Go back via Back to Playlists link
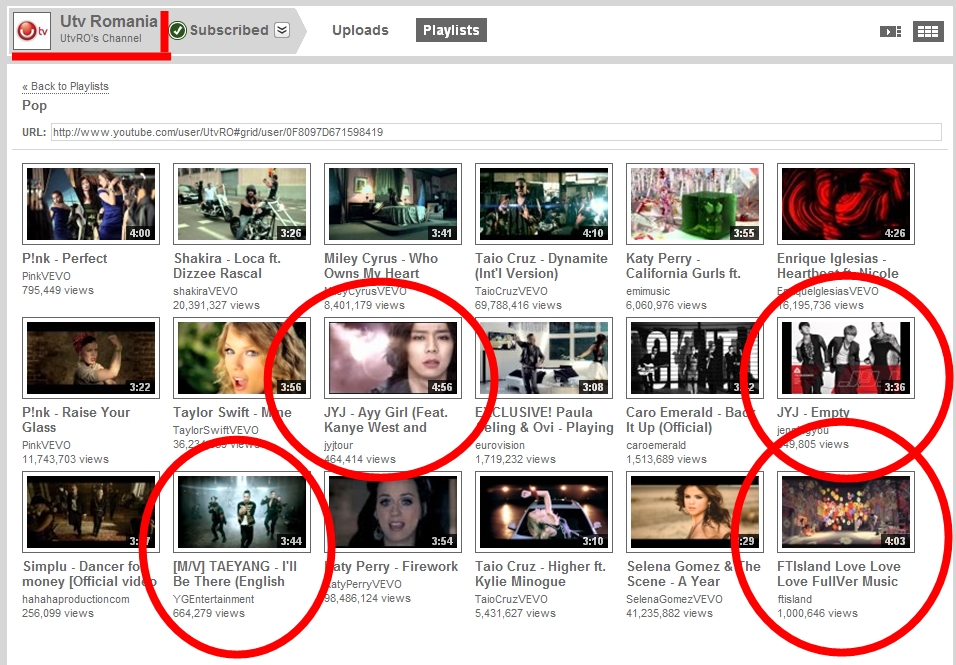This screenshot has height=665, width=956. [65, 86]
